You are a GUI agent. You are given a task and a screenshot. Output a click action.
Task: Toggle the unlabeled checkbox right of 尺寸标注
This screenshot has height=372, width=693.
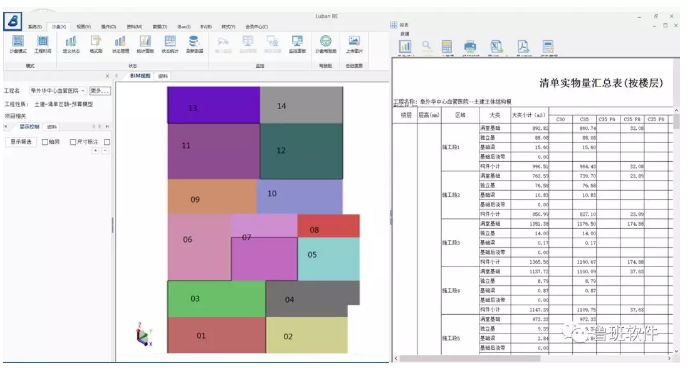tap(107, 142)
